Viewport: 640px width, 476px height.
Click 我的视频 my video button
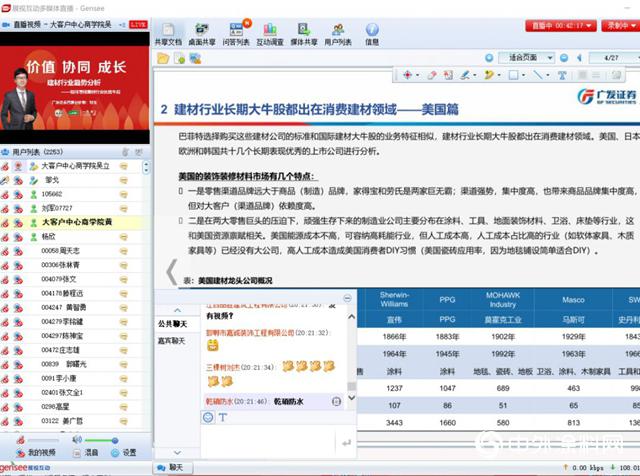click(35, 453)
